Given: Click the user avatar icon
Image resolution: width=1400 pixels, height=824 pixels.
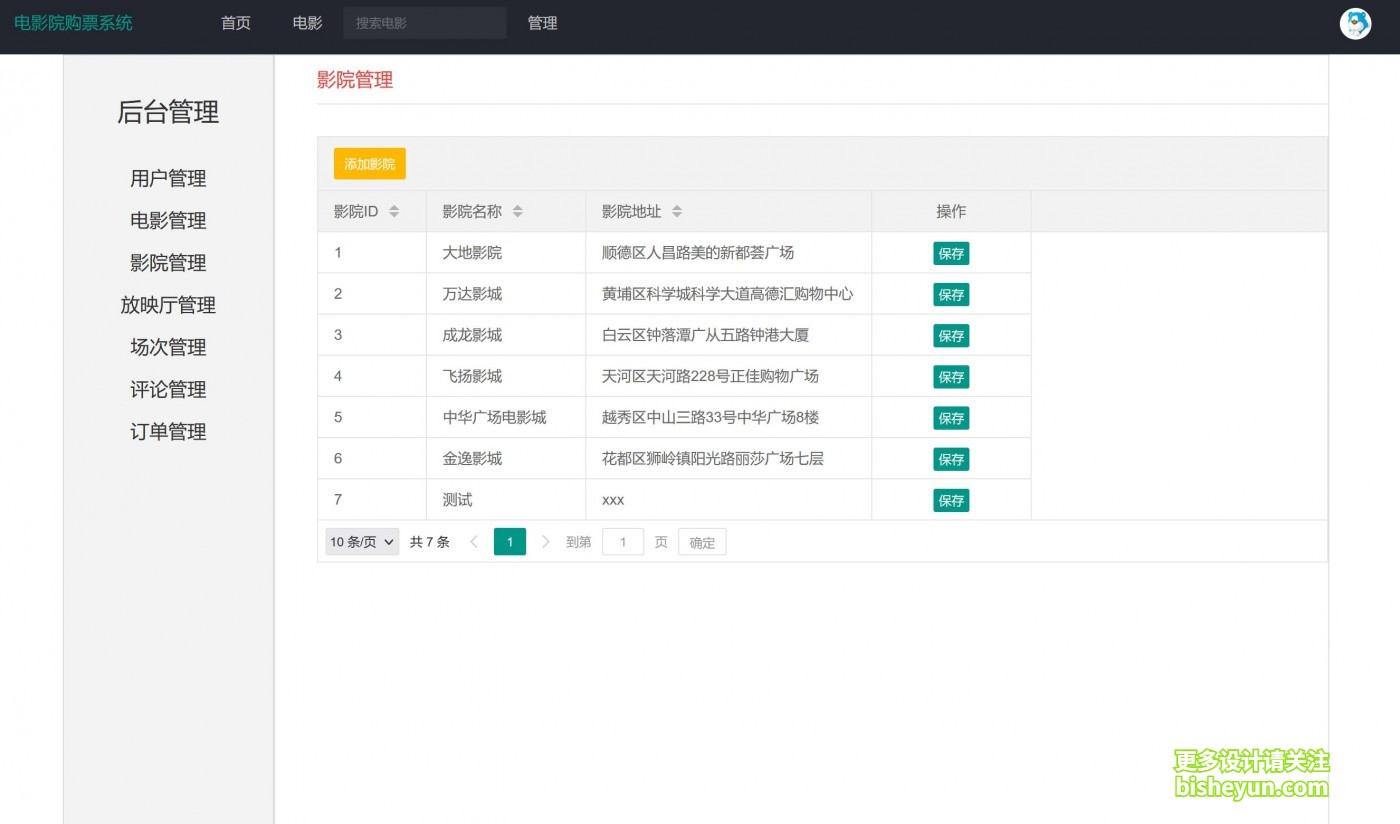Looking at the screenshot, I should pyautogui.click(x=1355, y=23).
